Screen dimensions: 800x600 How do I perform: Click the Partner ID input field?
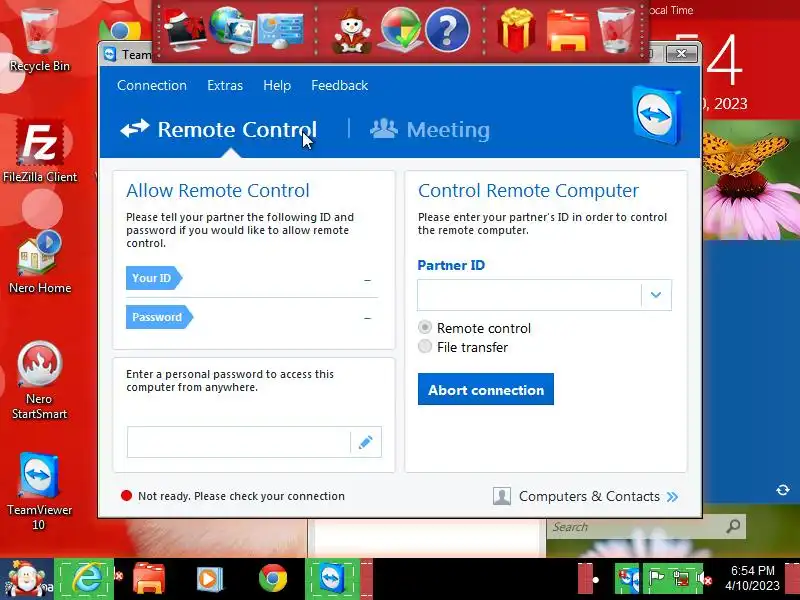tap(529, 295)
